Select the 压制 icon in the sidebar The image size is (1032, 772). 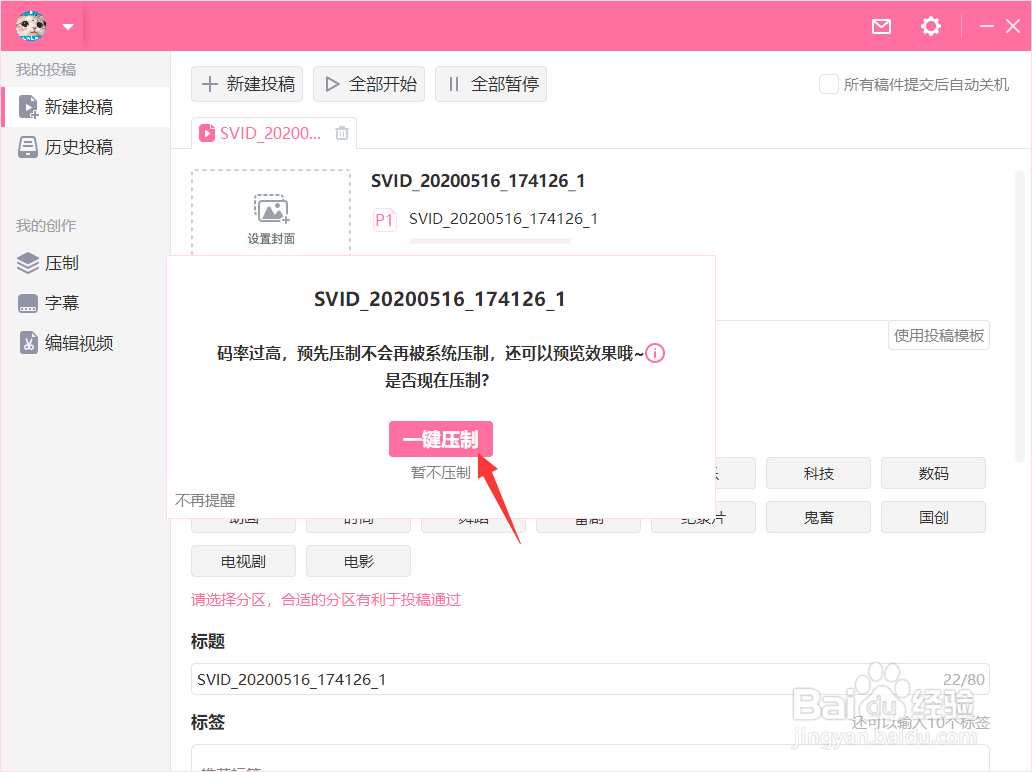29,263
